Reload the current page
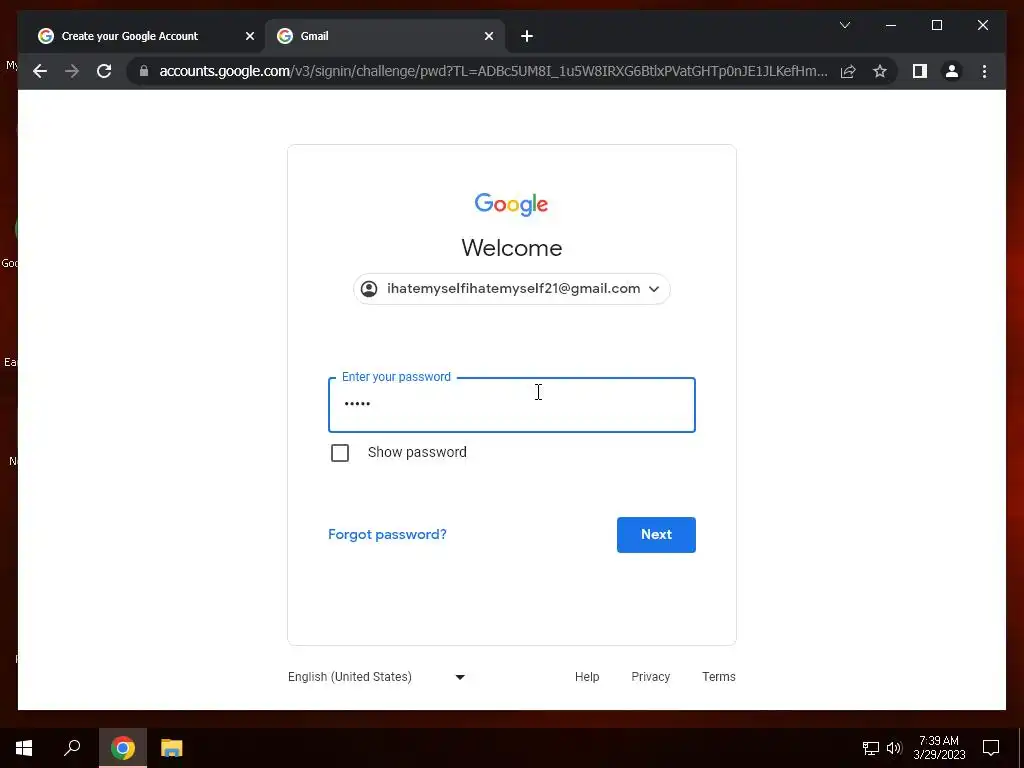Image resolution: width=1024 pixels, height=768 pixels. pos(104,71)
